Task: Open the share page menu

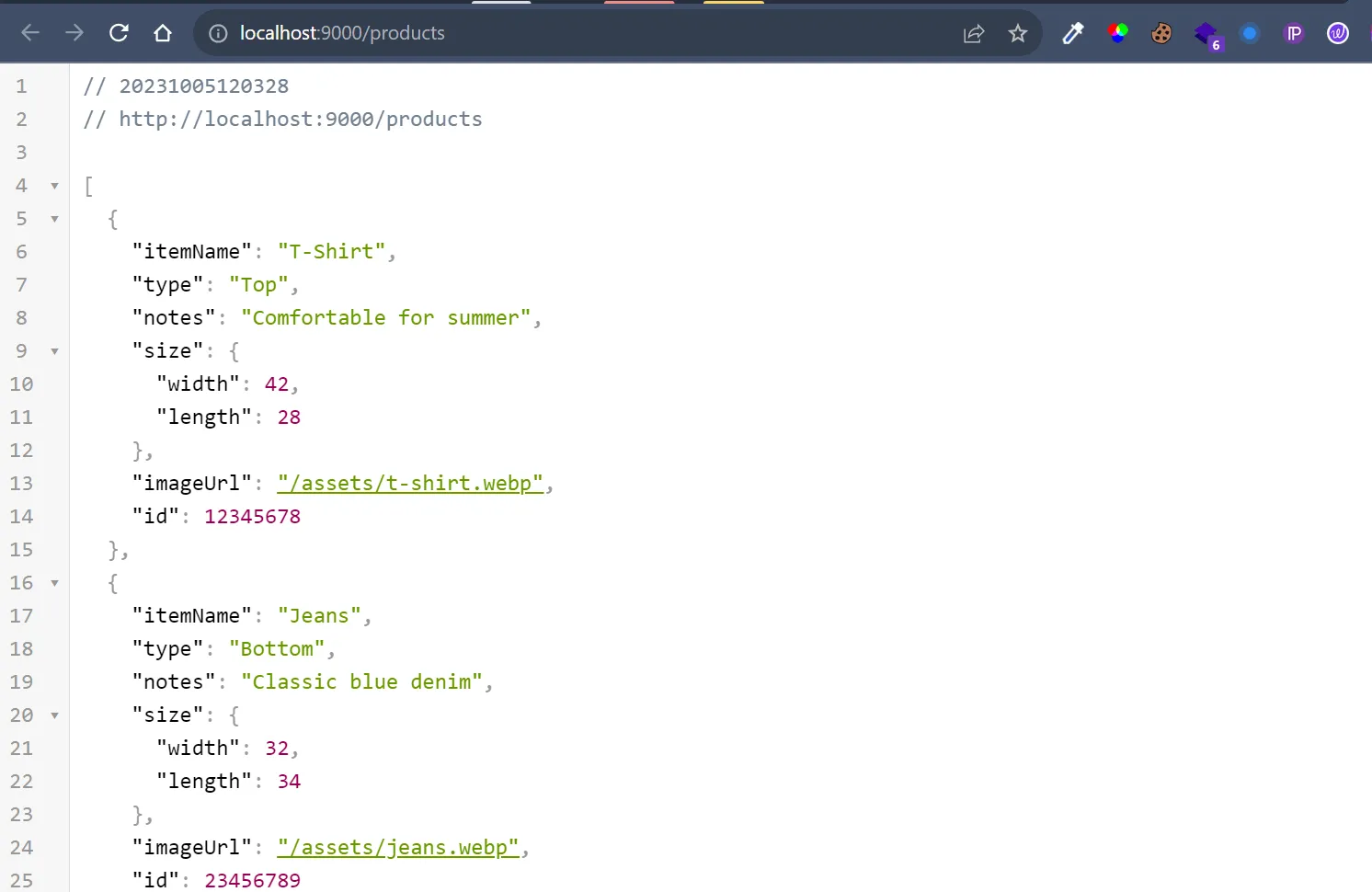Action: tap(973, 33)
